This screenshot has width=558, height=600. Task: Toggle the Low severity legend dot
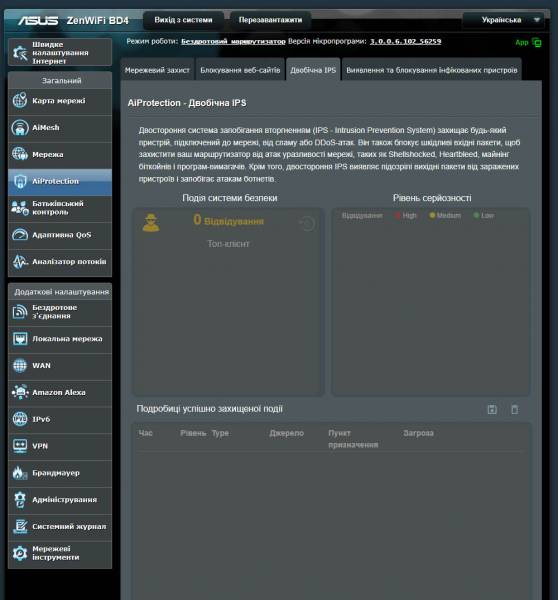[x=476, y=215]
